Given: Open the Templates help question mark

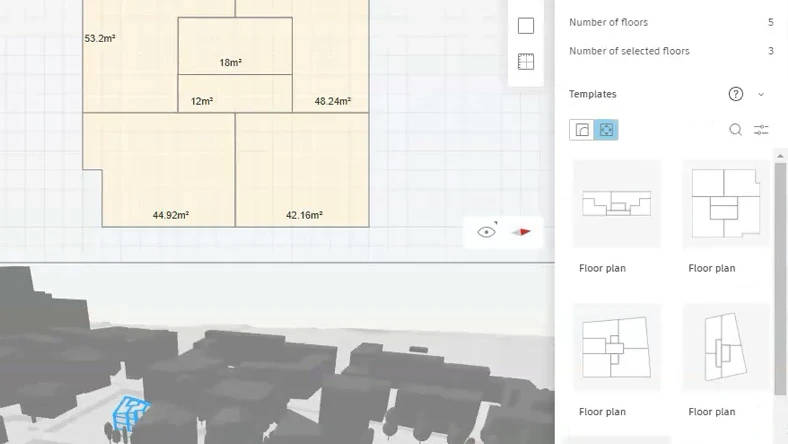Looking at the screenshot, I should 736,94.
